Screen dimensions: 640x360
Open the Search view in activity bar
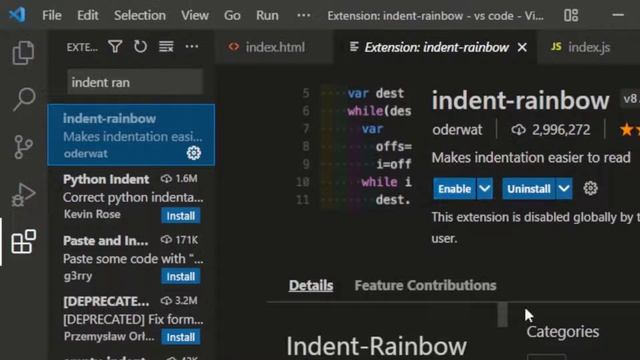click(23, 99)
